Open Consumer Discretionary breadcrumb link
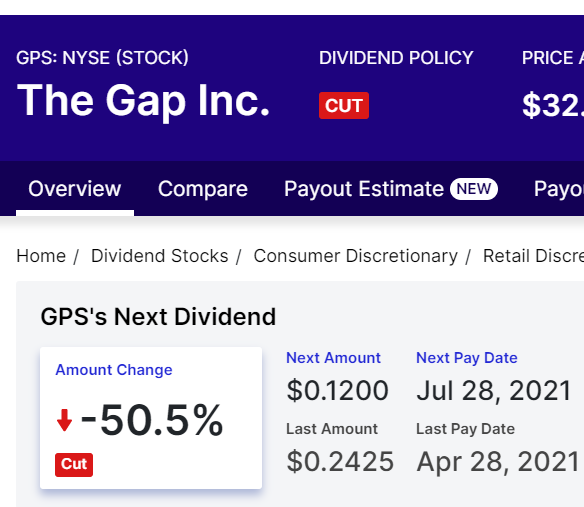 [x=356, y=256]
